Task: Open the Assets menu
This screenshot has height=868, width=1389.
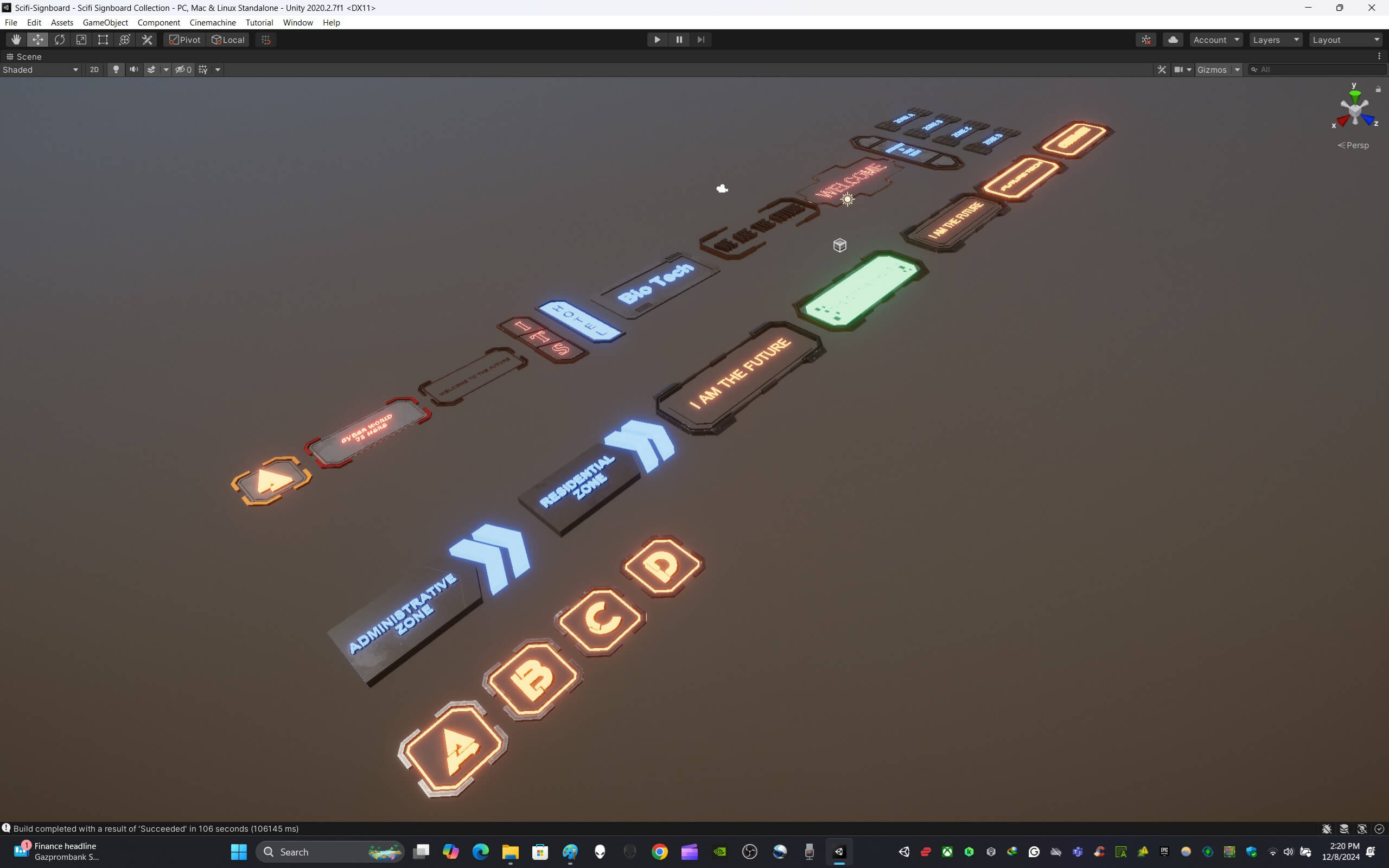Action: [62, 22]
